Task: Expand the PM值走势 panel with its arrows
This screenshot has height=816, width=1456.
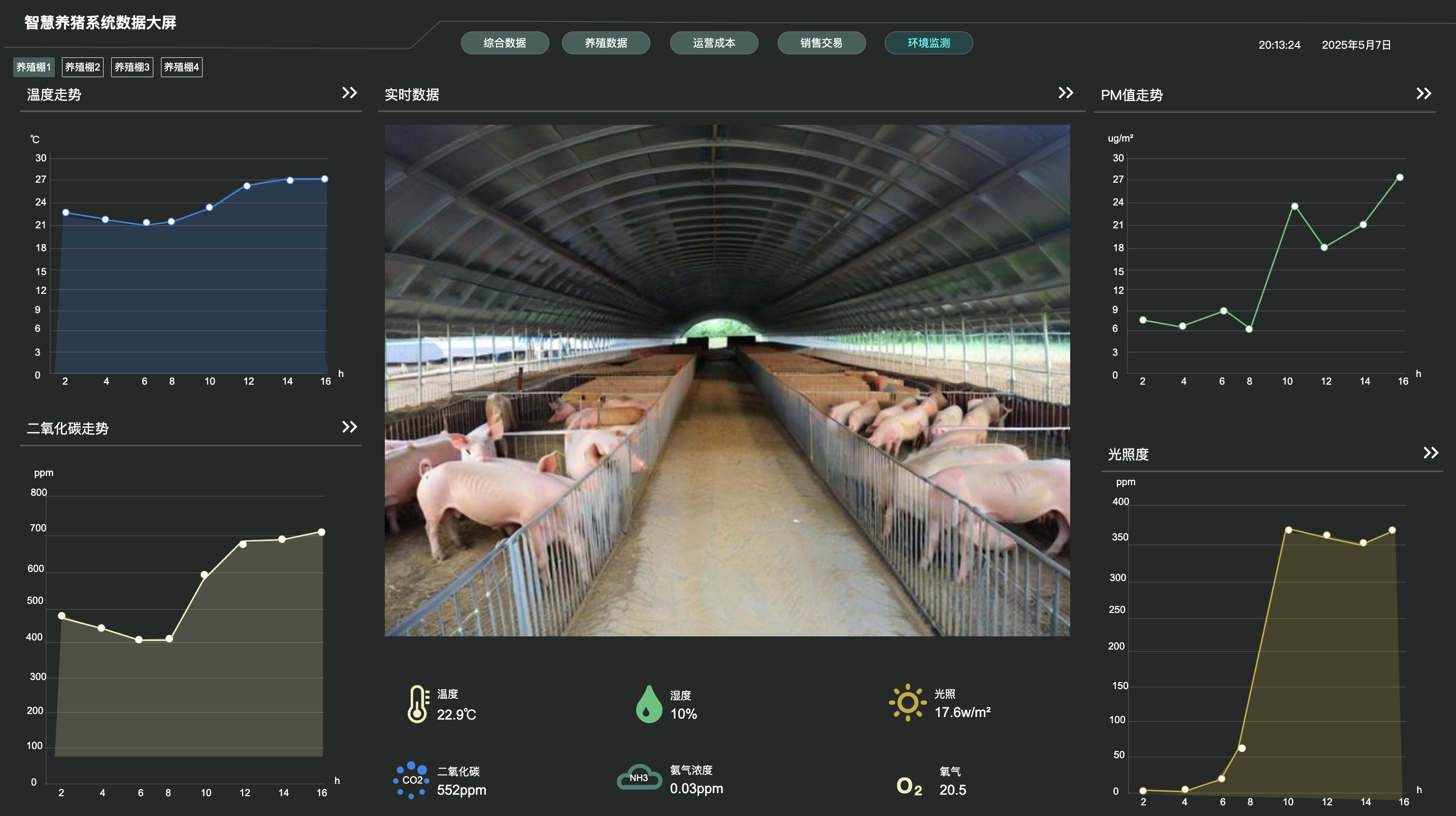Action: click(1423, 93)
